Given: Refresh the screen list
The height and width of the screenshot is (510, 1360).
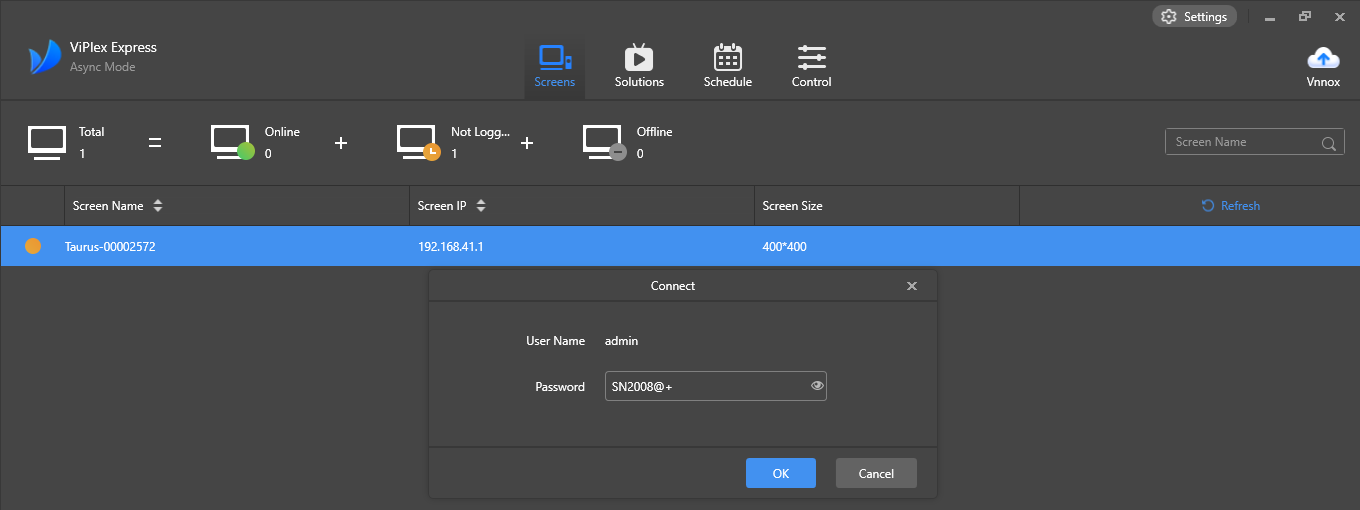Looking at the screenshot, I should click(x=1231, y=206).
